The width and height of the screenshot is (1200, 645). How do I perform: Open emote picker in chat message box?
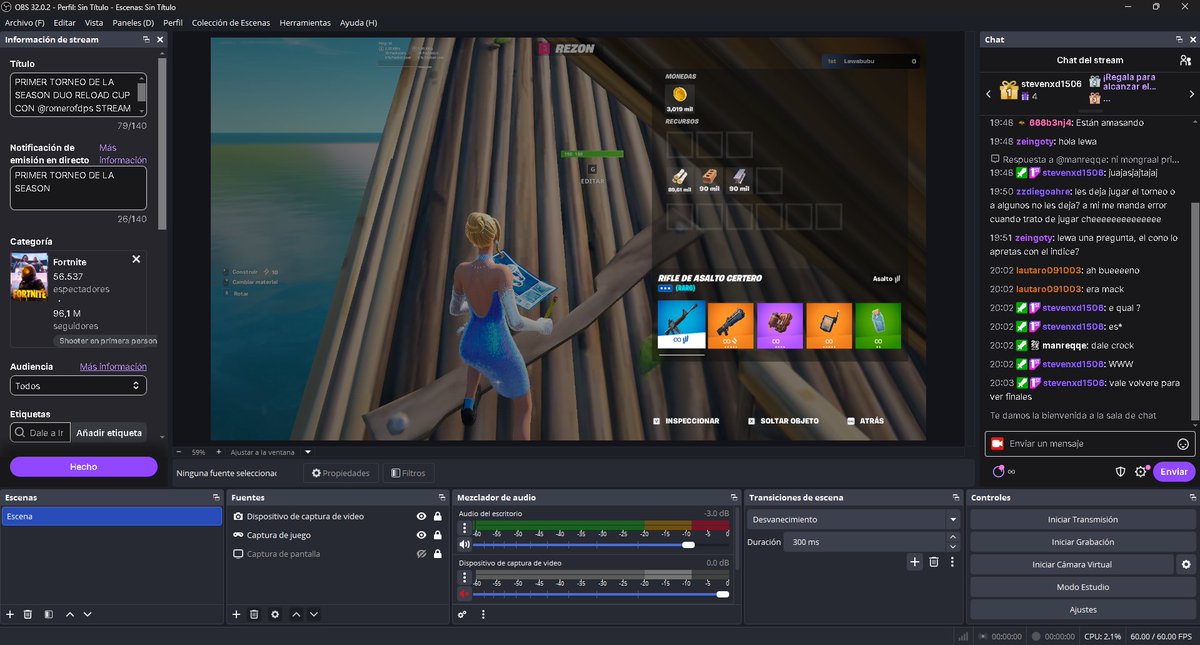(1183, 444)
